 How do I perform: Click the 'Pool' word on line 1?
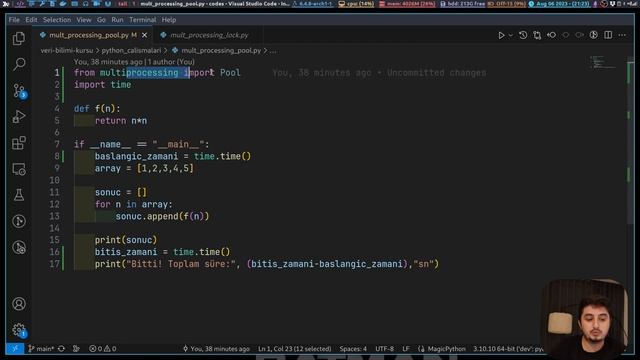(230, 73)
